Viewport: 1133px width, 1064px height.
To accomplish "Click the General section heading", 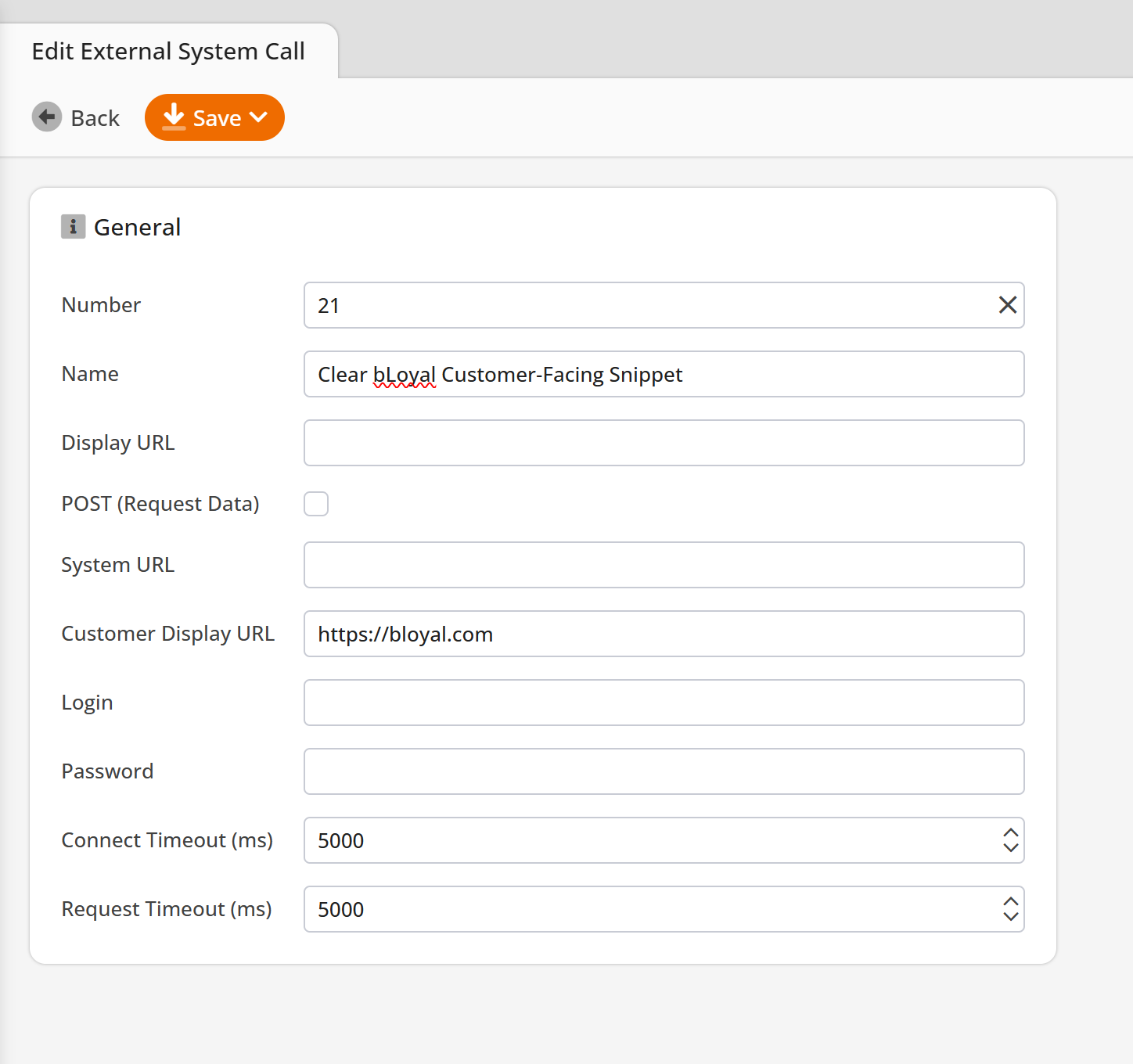I will 138,227.
